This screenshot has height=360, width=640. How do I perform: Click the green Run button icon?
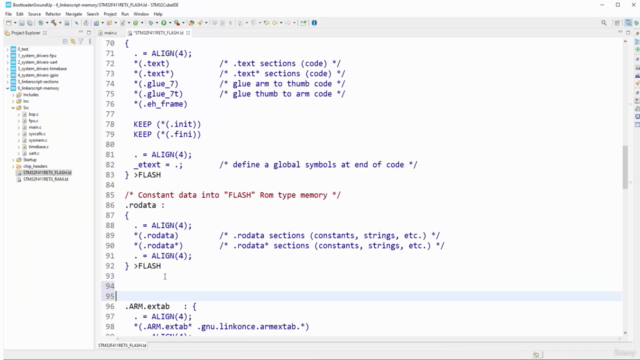(164, 23)
